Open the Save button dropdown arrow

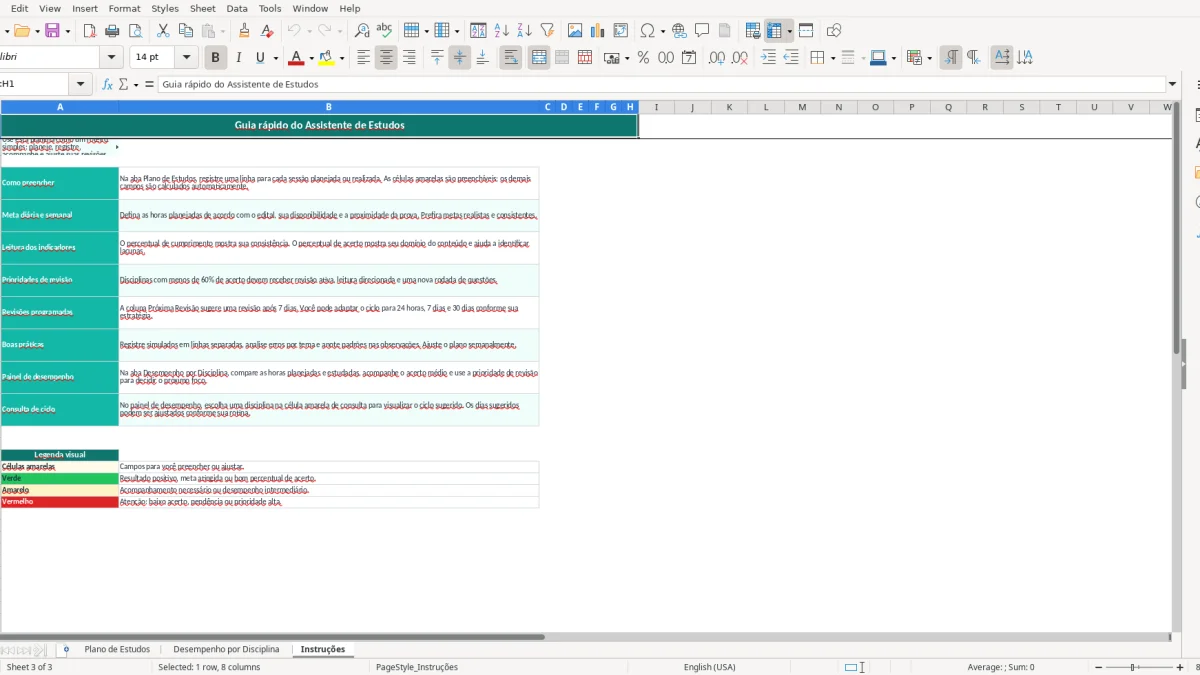coord(68,31)
